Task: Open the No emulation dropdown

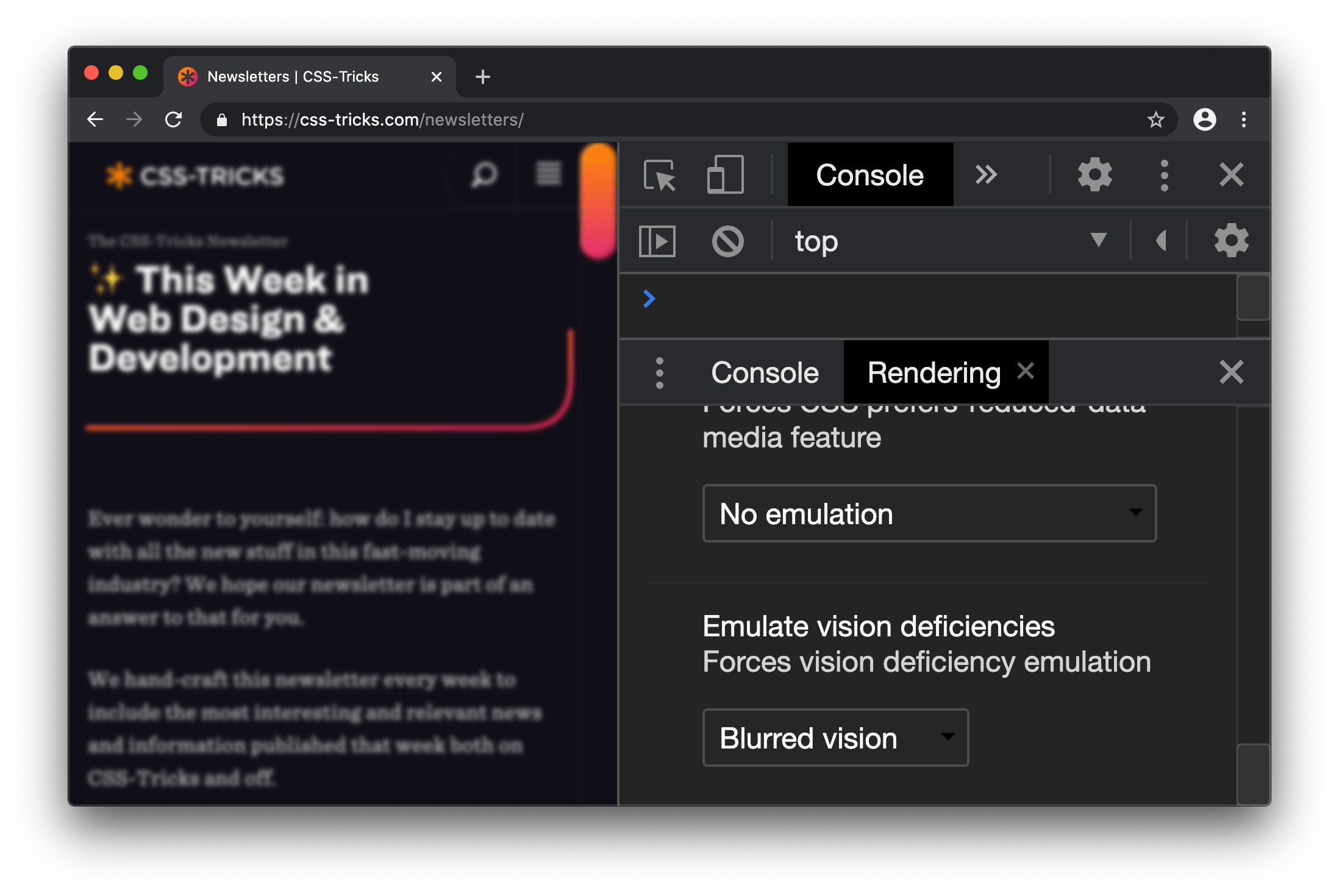Action: point(929,513)
